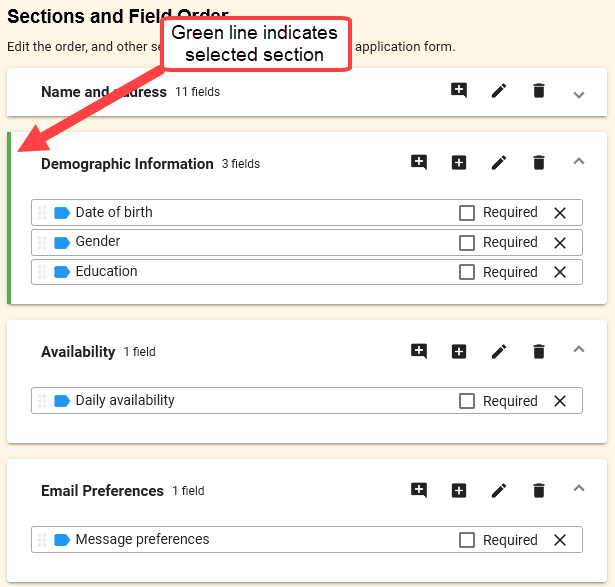Add comment icon in Name and address section
Viewport: 615px width, 587px height.
point(459,91)
